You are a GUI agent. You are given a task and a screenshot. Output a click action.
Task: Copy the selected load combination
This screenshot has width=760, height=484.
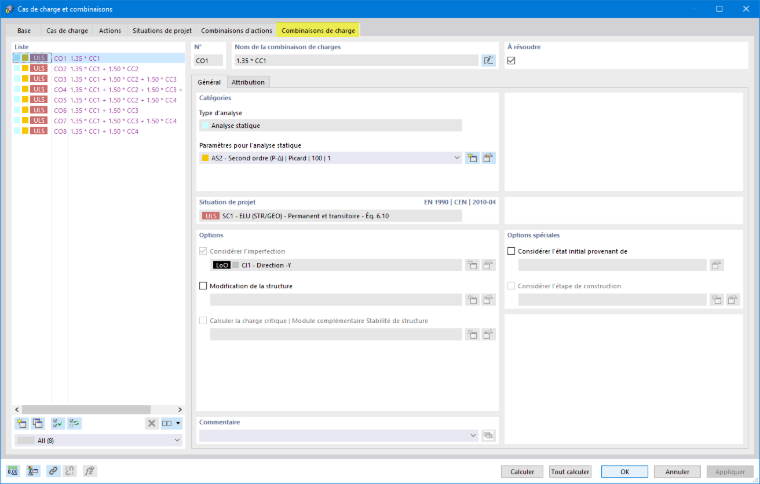point(38,423)
